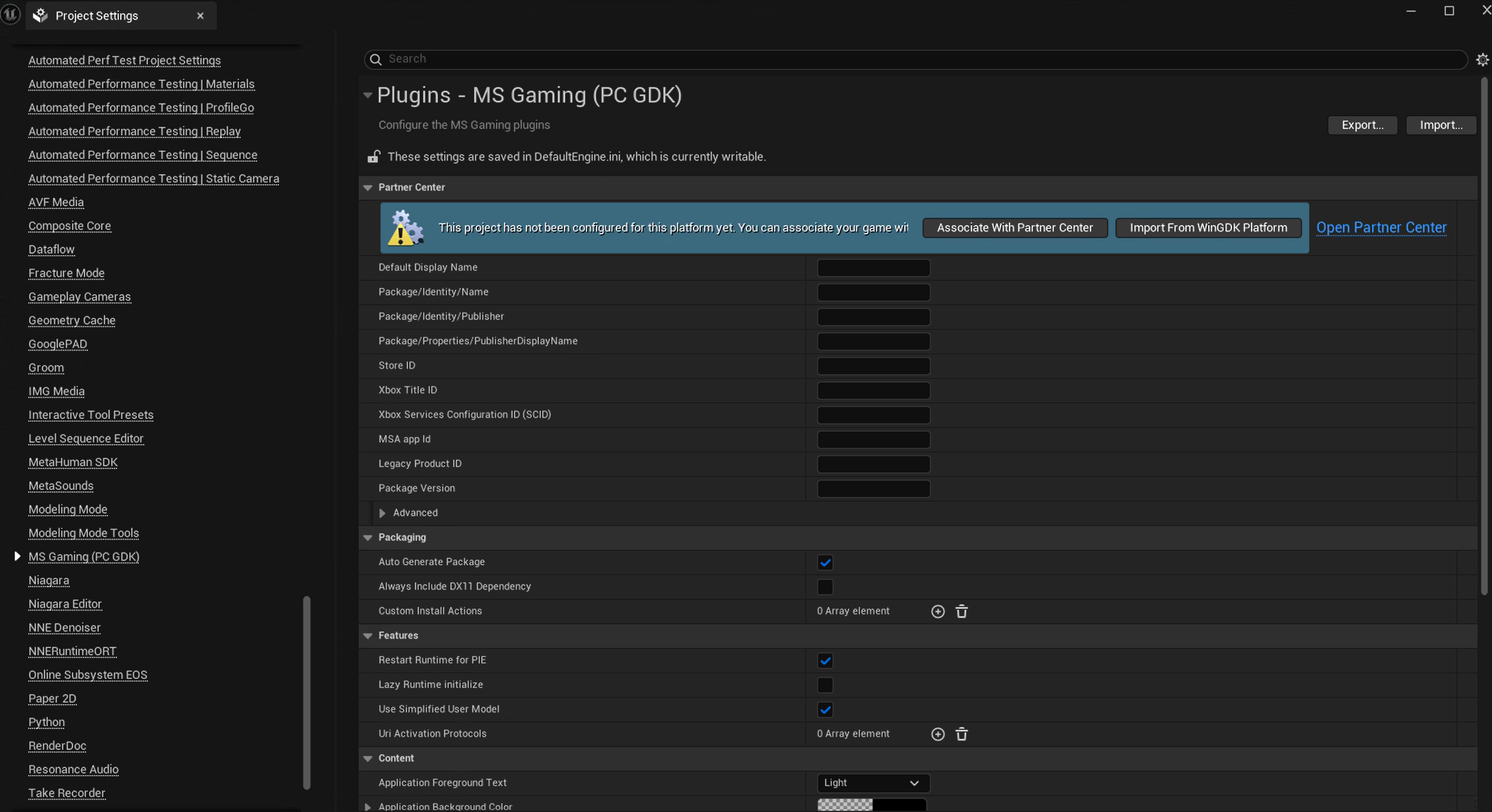Click the search magnifier icon

[375, 59]
